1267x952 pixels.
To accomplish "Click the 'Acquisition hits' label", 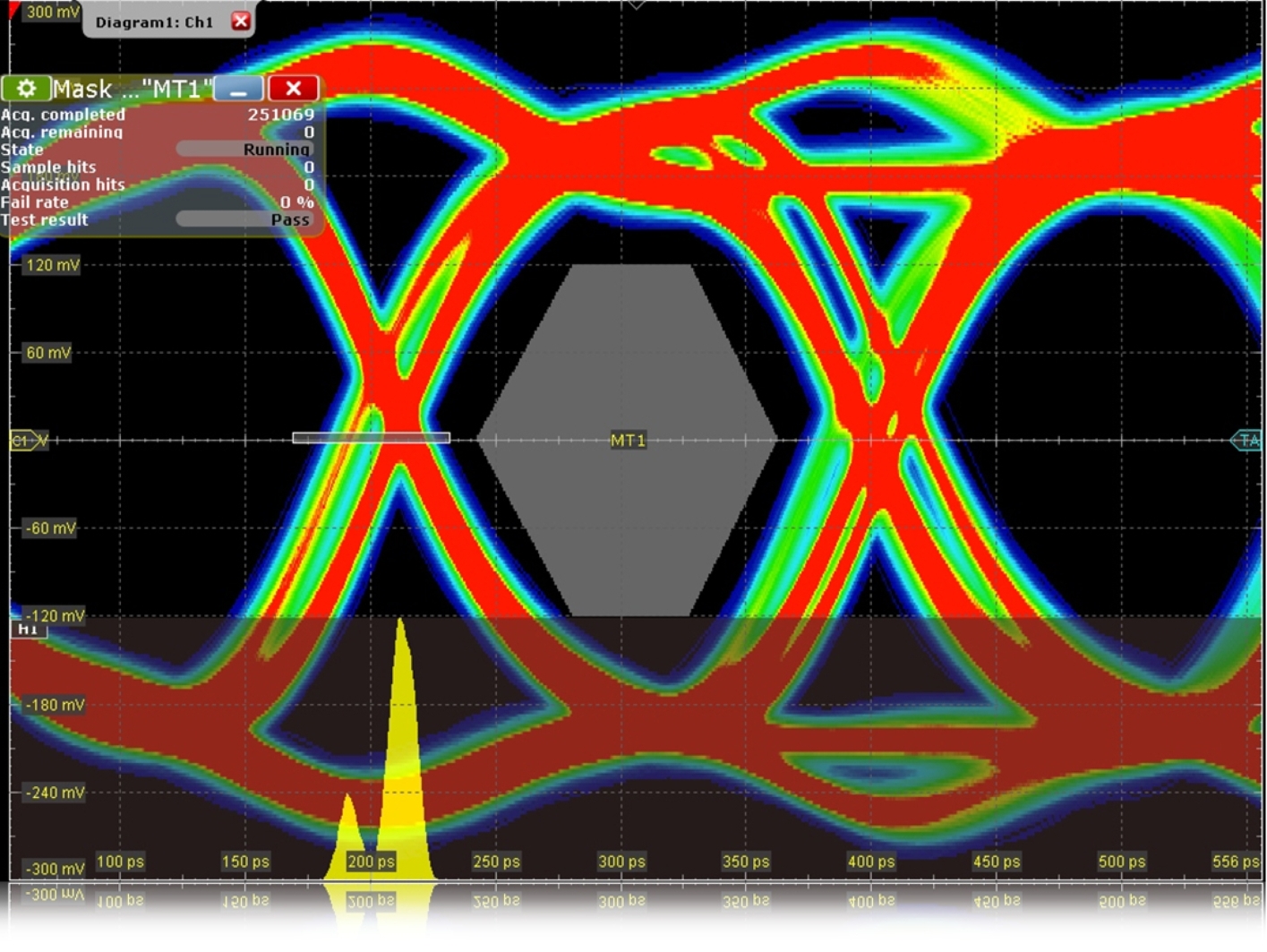I will point(63,184).
